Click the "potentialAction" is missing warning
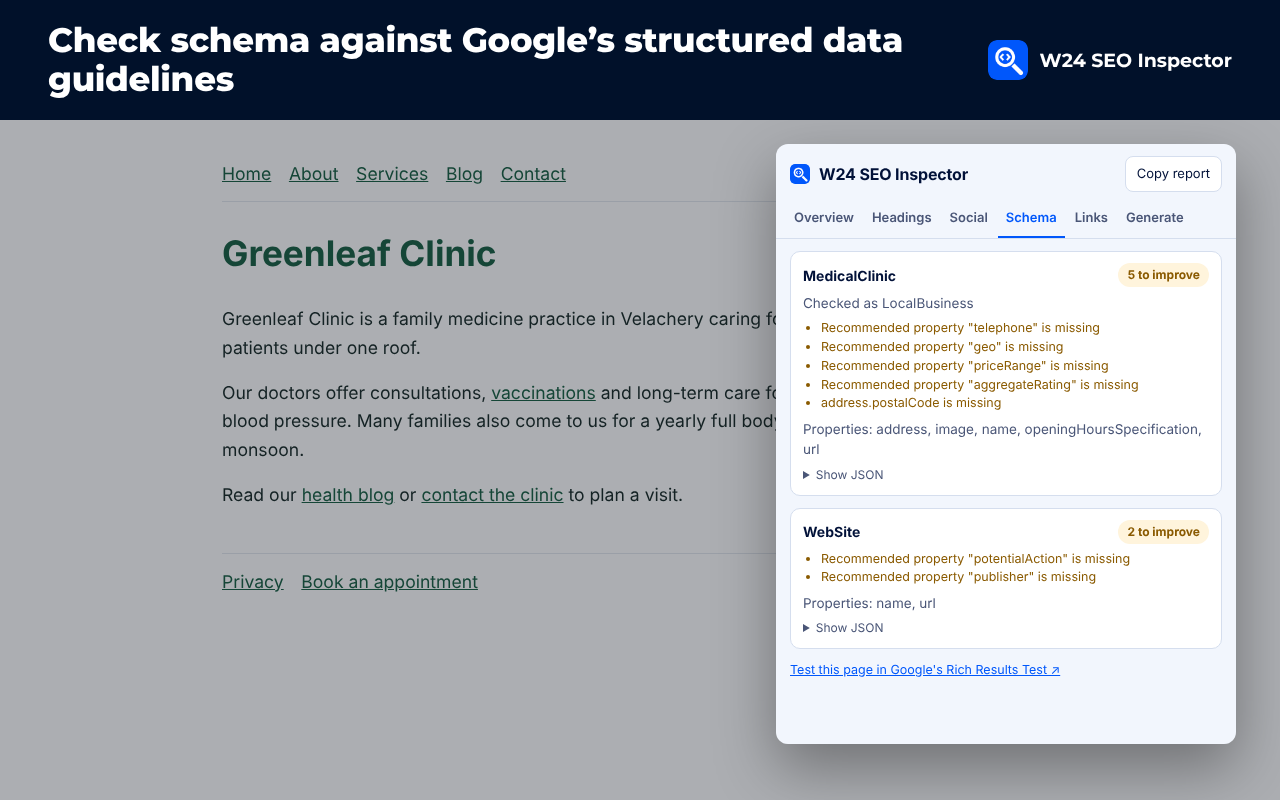1280x800 pixels. (975, 559)
